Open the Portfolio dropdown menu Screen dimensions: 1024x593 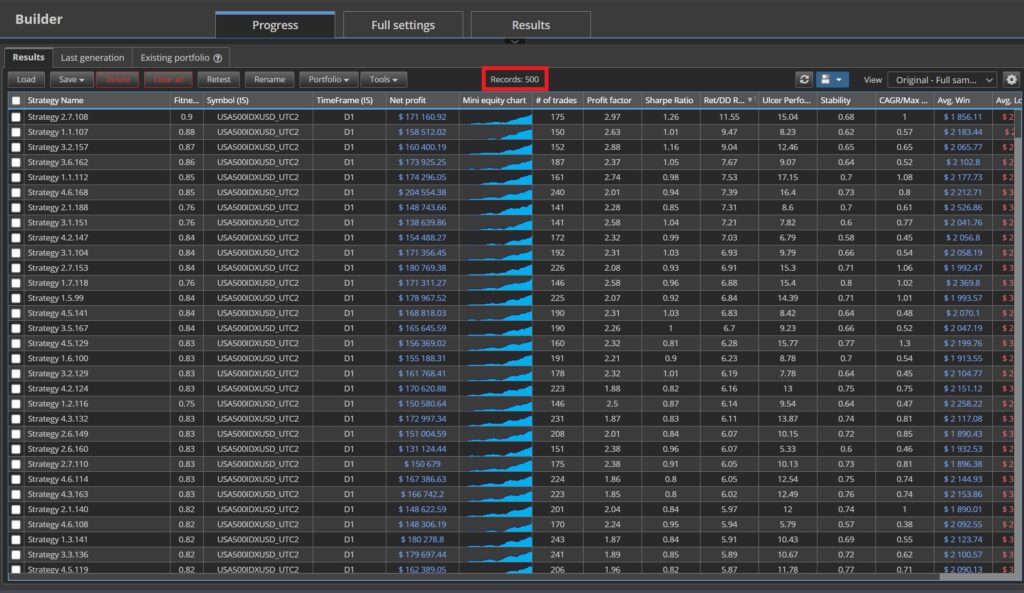point(328,79)
